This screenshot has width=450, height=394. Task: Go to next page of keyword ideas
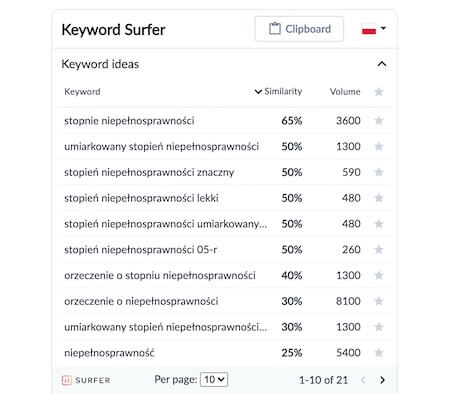click(x=382, y=380)
